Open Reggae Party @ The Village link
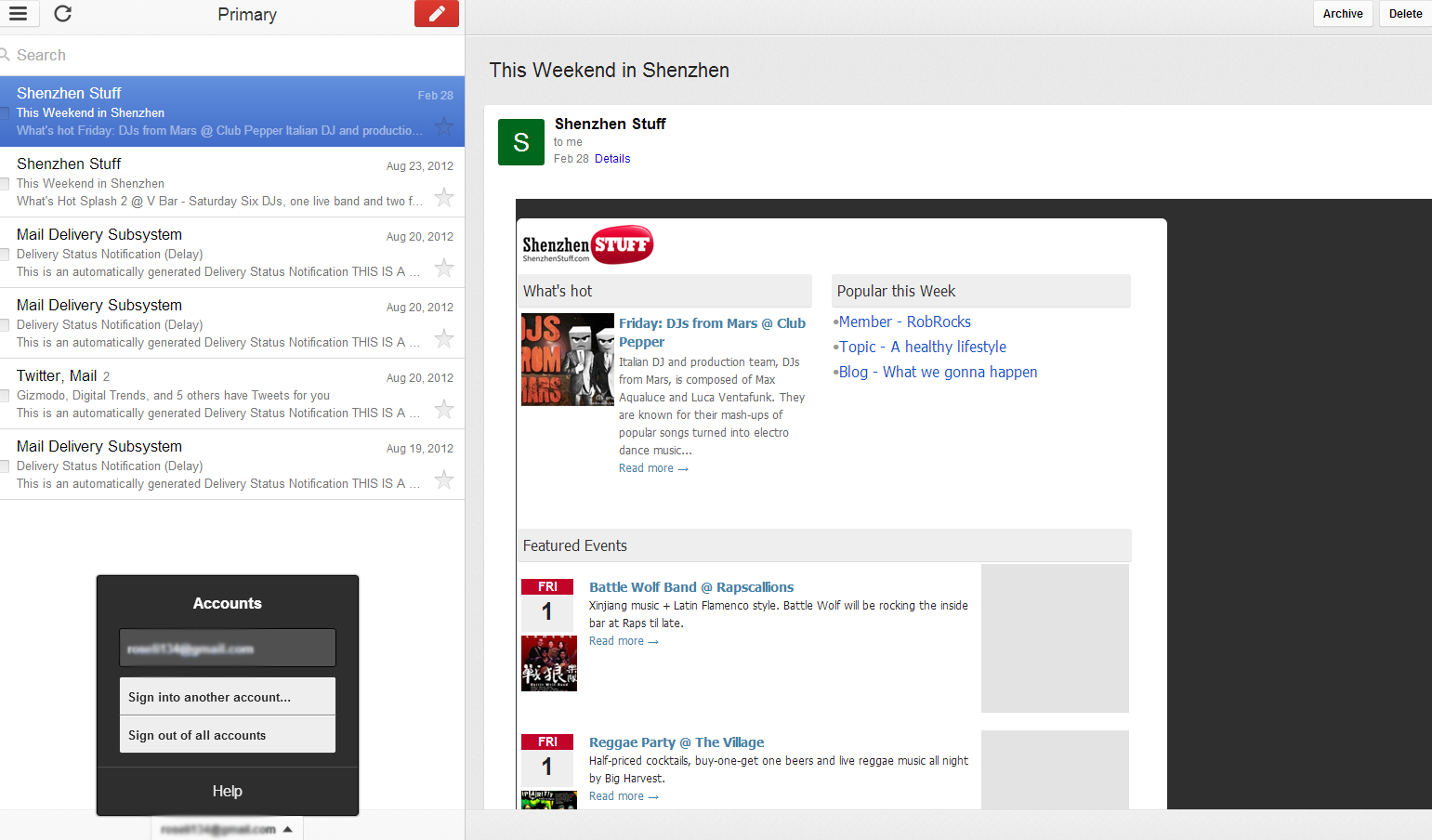 pyautogui.click(x=677, y=742)
